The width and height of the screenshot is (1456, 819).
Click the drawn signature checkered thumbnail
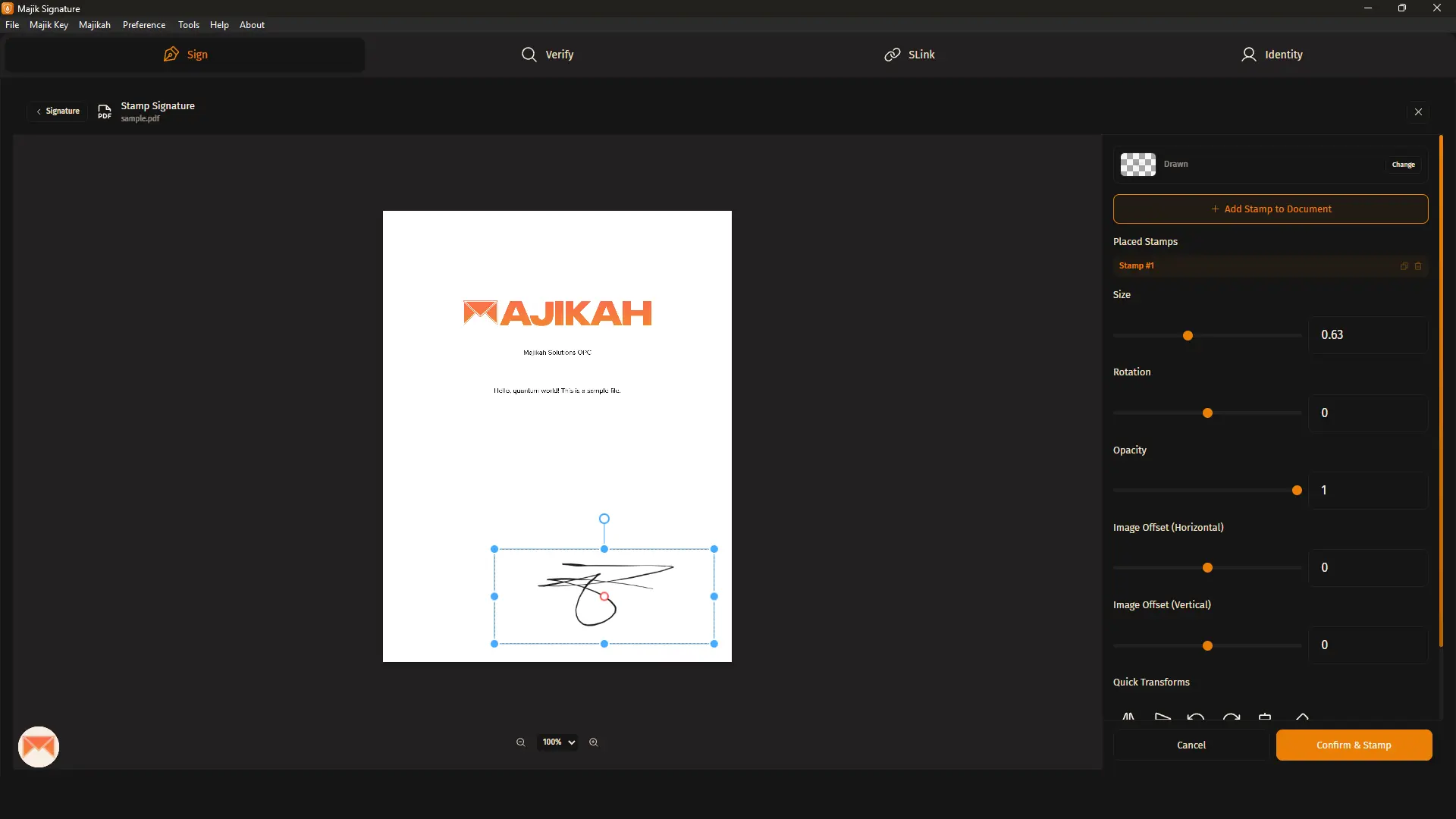pos(1138,165)
